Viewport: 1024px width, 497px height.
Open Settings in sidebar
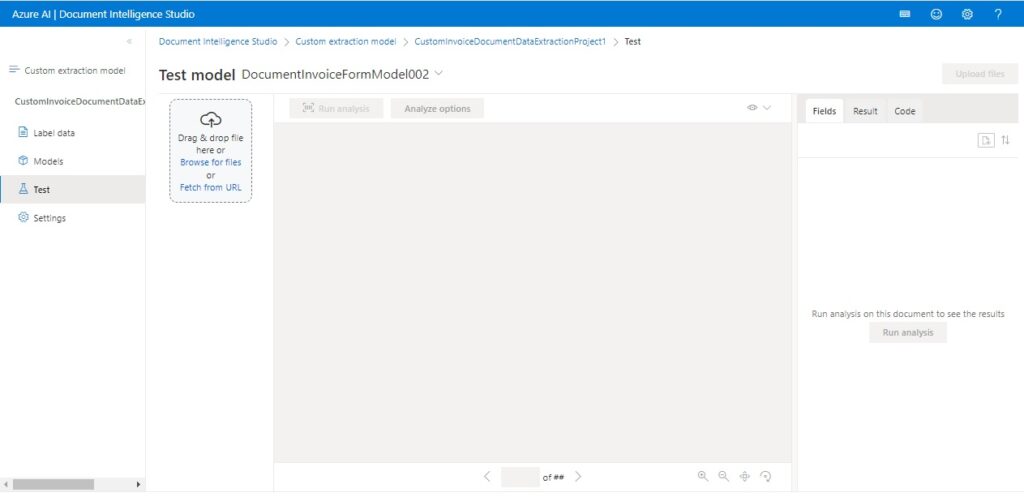coord(72,218)
